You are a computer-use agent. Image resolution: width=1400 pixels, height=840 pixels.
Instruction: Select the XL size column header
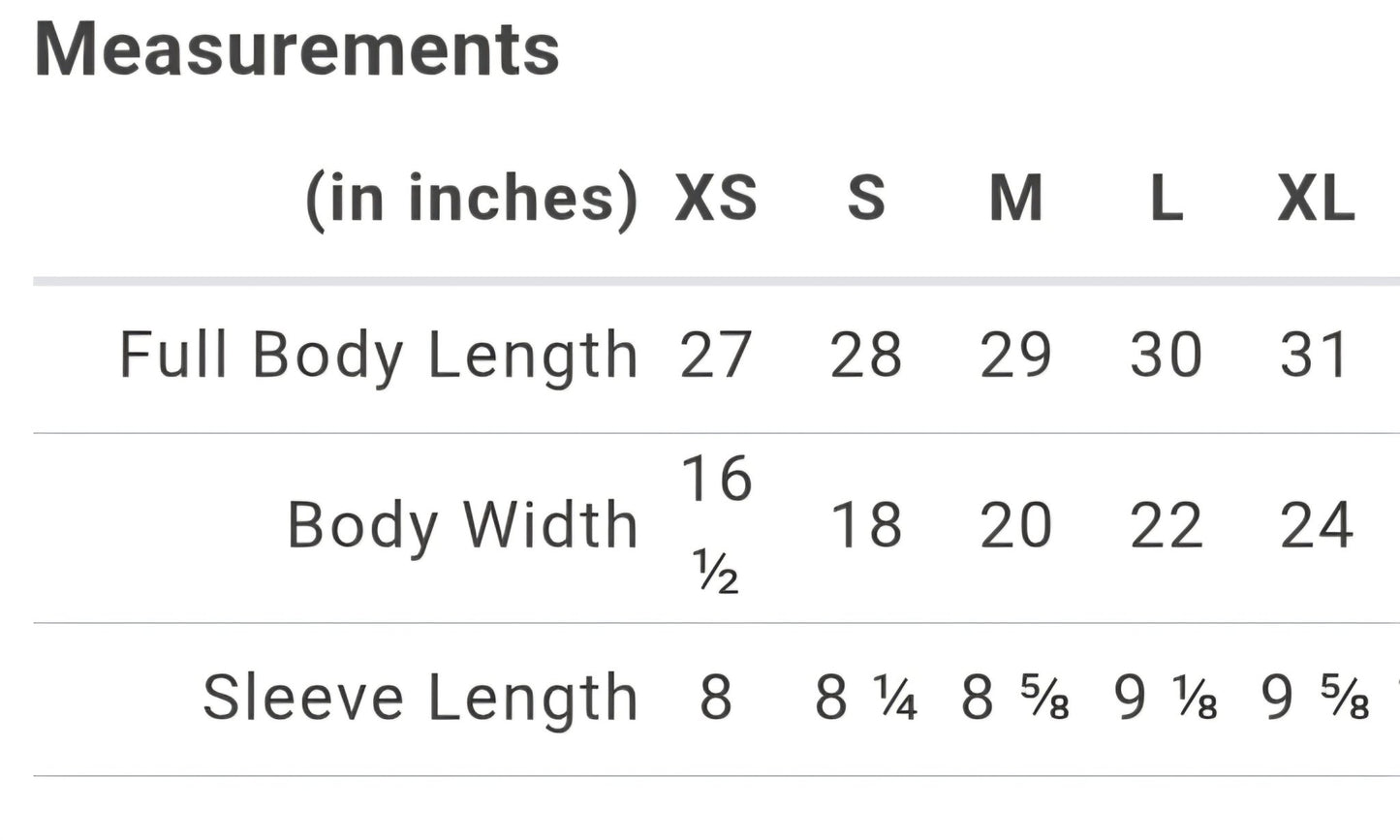click(1316, 199)
